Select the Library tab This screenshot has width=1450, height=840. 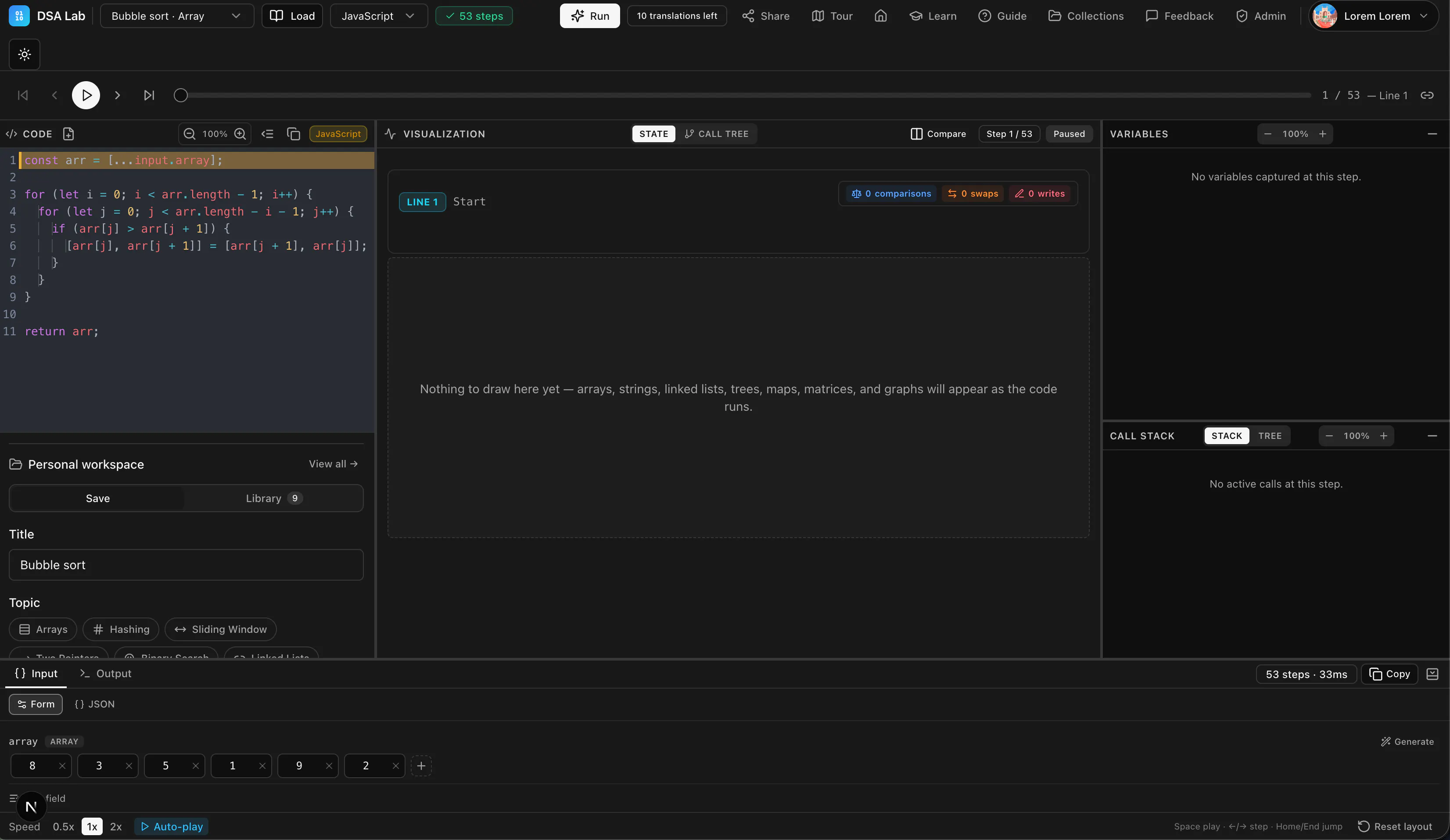pyautogui.click(x=274, y=498)
